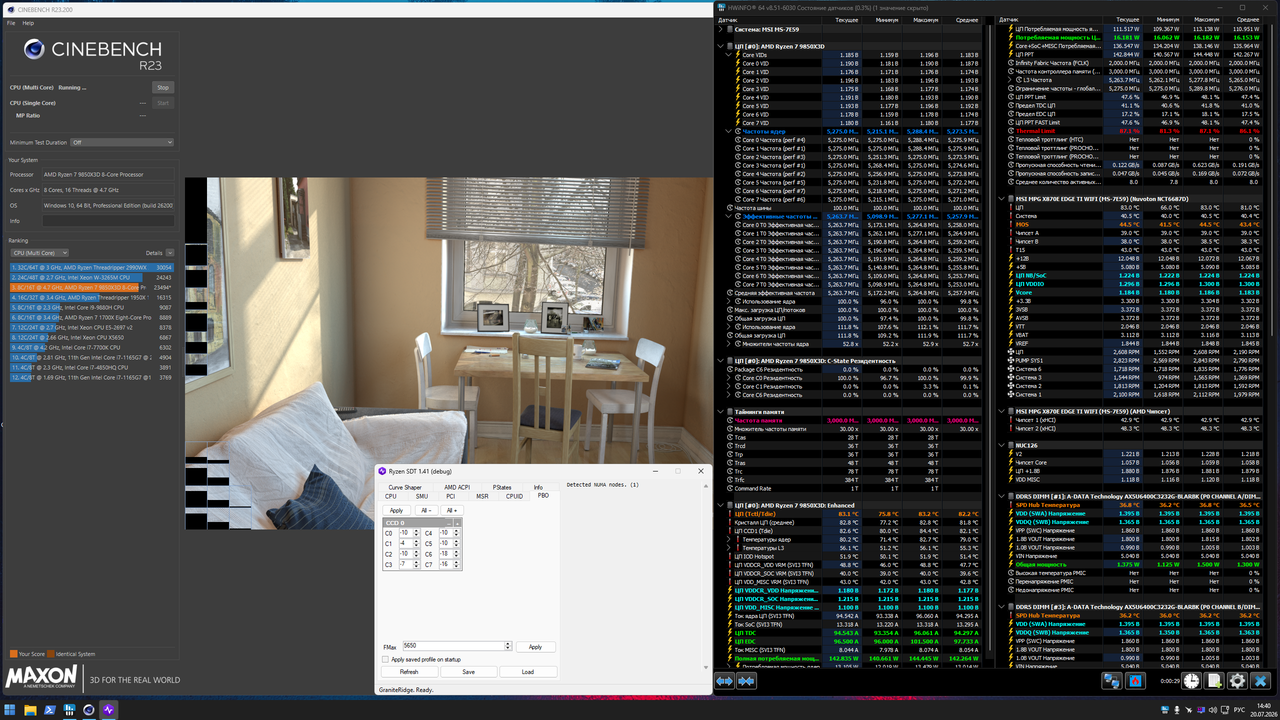
Task: Open the CPU (Multi Core) ranking dropdown
Action: click(38, 253)
